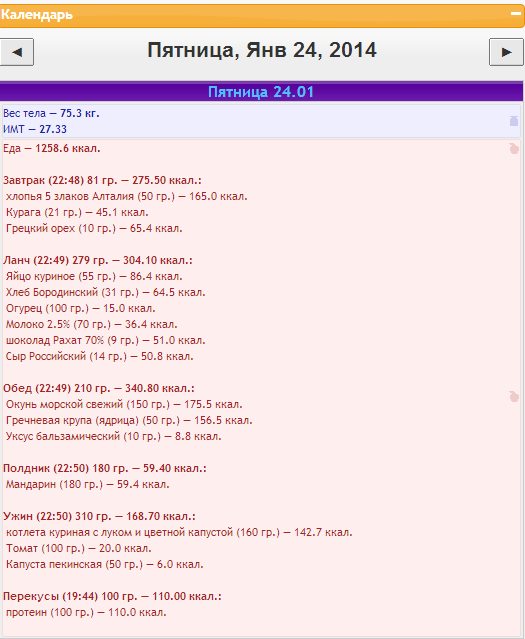Click apple icon beside Еда total

click(x=514, y=148)
